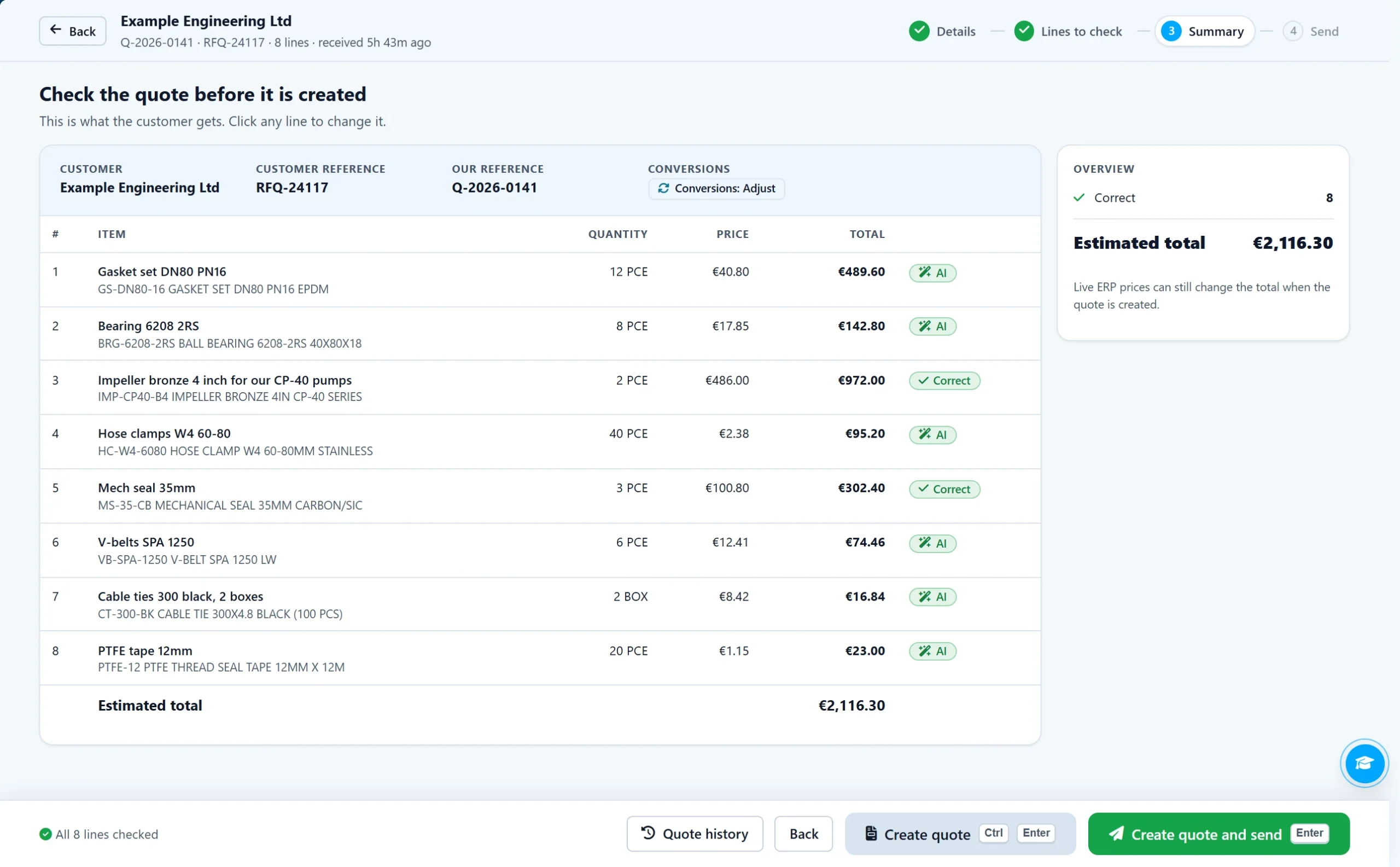
Task: Click Create quote button
Action: click(x=960, y=834)
